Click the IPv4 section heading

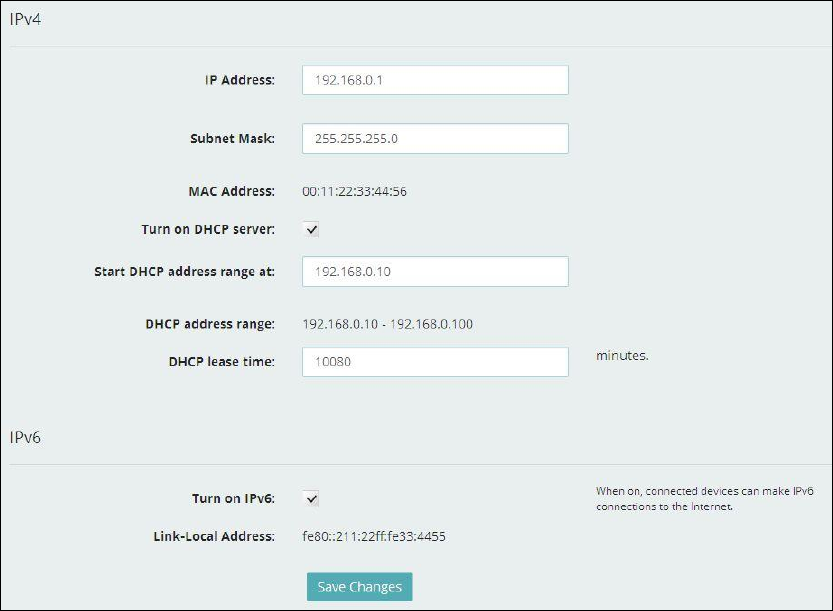(x=25, y=19)
